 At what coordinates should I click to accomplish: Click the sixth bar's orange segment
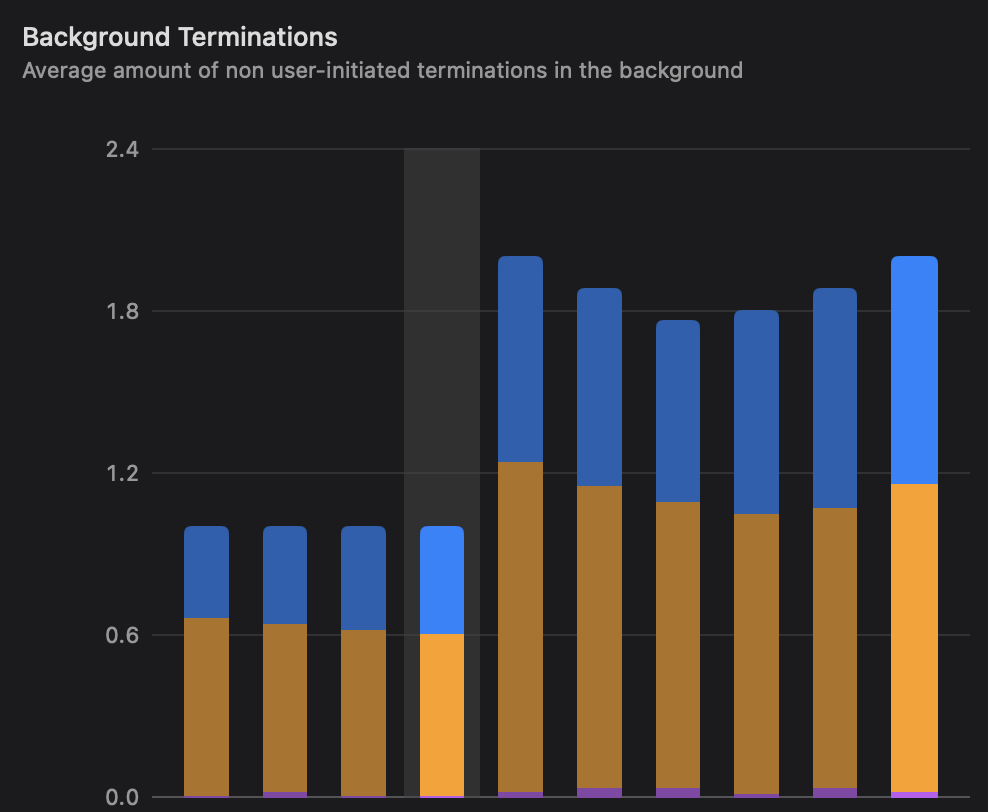click(x=599, y=636)
